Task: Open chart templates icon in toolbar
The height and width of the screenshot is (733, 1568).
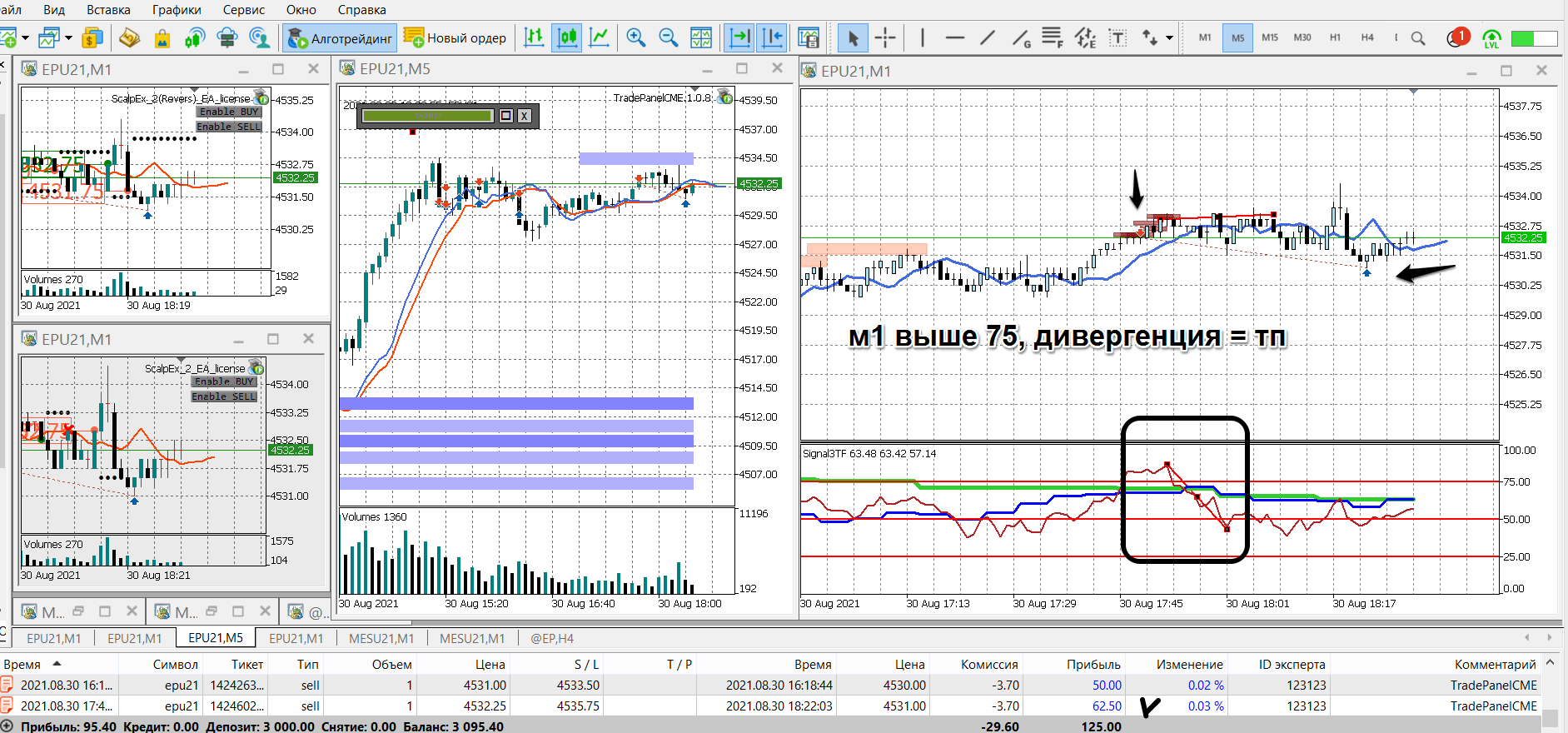Action: 809,37
